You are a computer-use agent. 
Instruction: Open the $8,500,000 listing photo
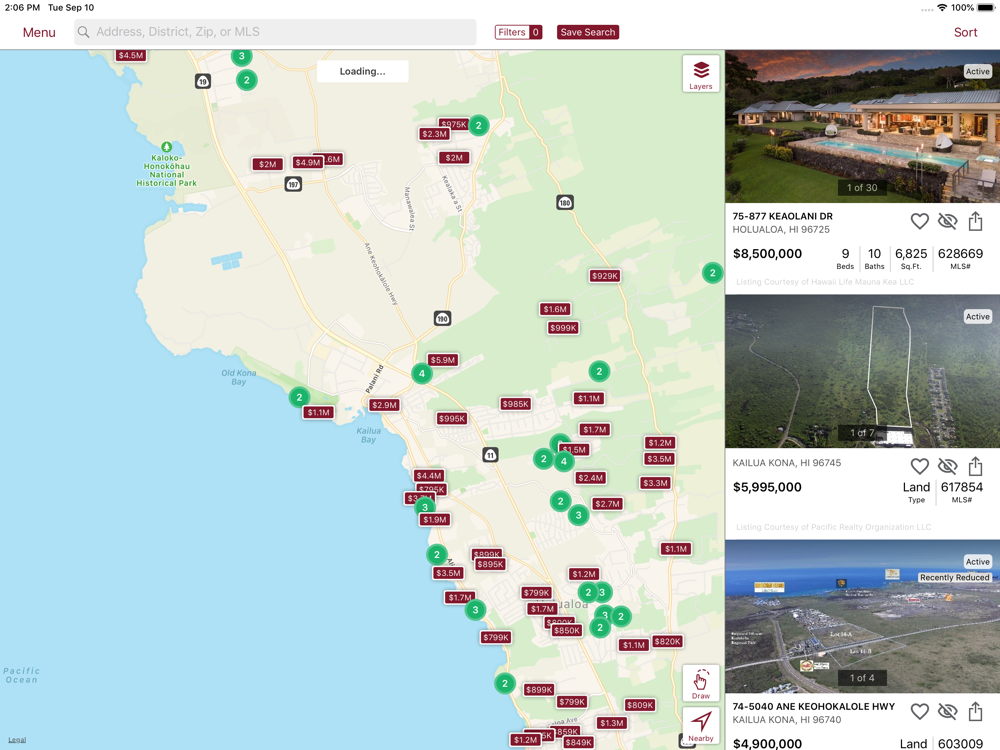(x=862, y=126)
